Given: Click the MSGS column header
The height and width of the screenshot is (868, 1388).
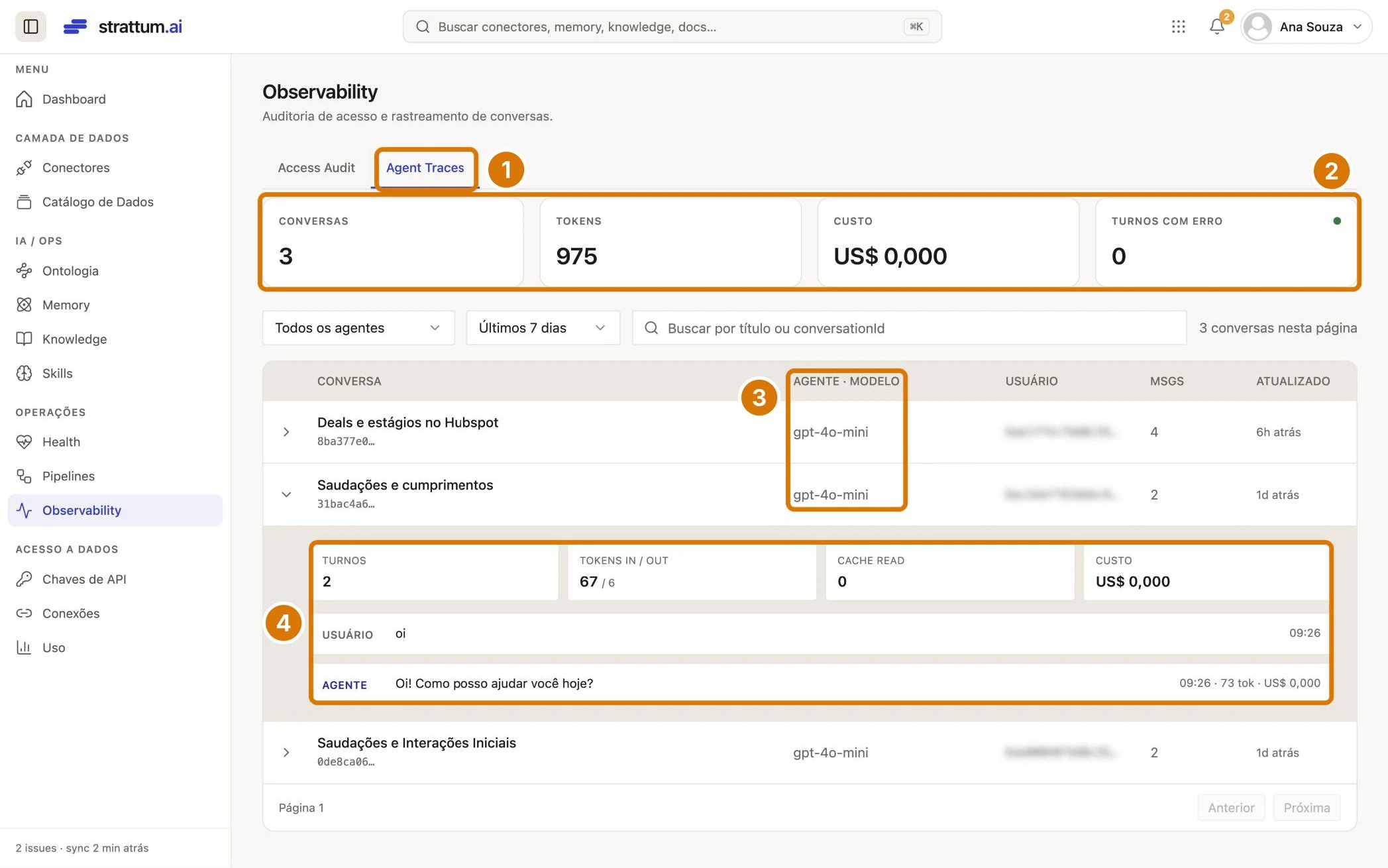Looking at the screenshot, I should tap(1167, 381).
